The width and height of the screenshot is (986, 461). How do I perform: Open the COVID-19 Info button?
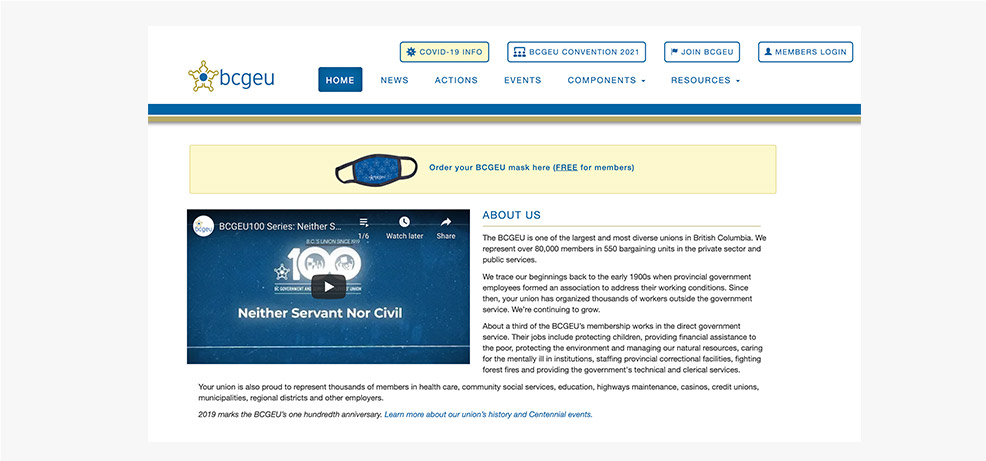[x=444, y=52]
